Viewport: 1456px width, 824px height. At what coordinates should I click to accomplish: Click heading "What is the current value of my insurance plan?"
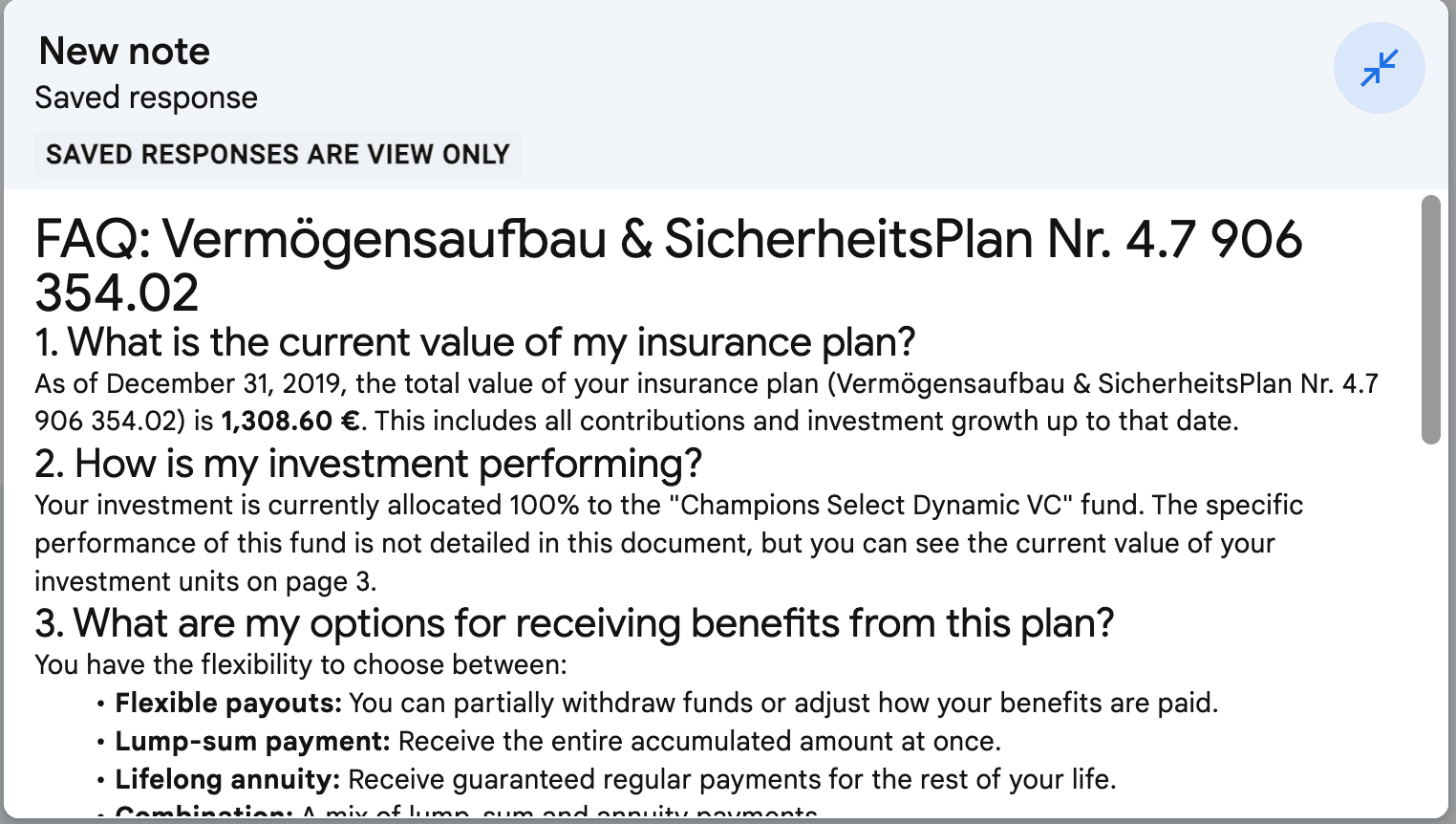pos(475,342)
